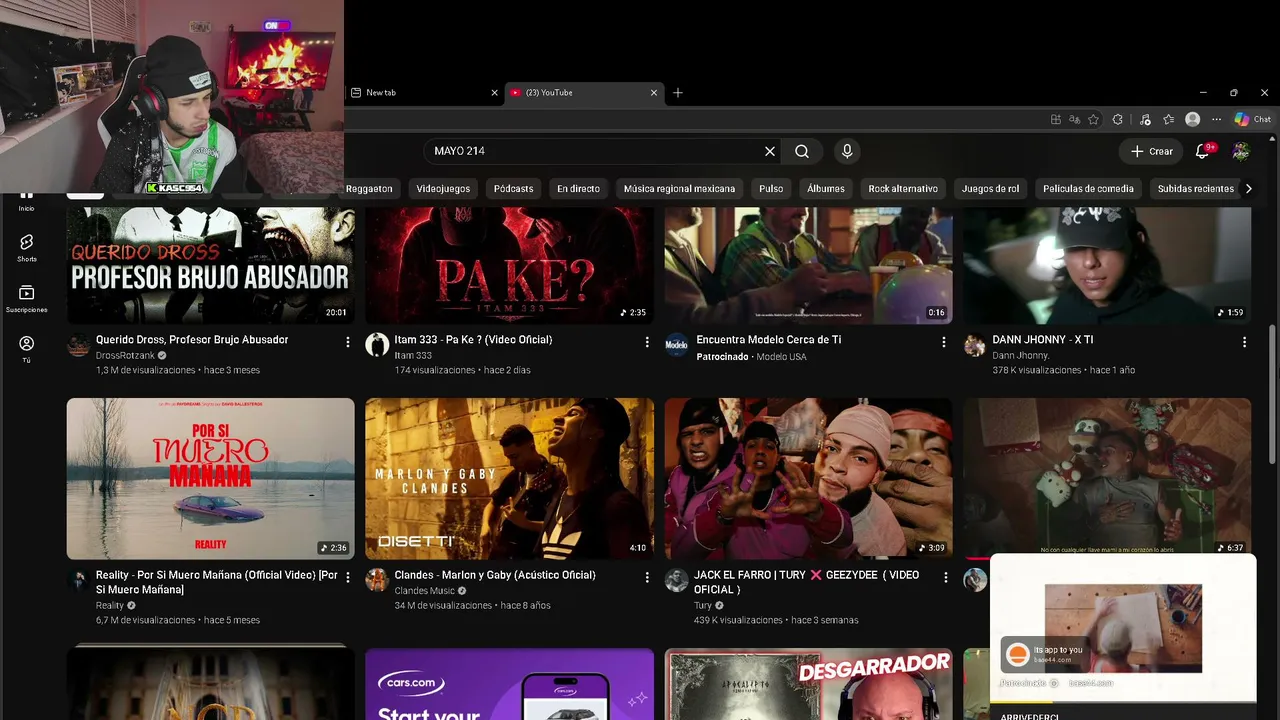
Task: Select the Música regional mexicana chip
Action: pos(679,188)
